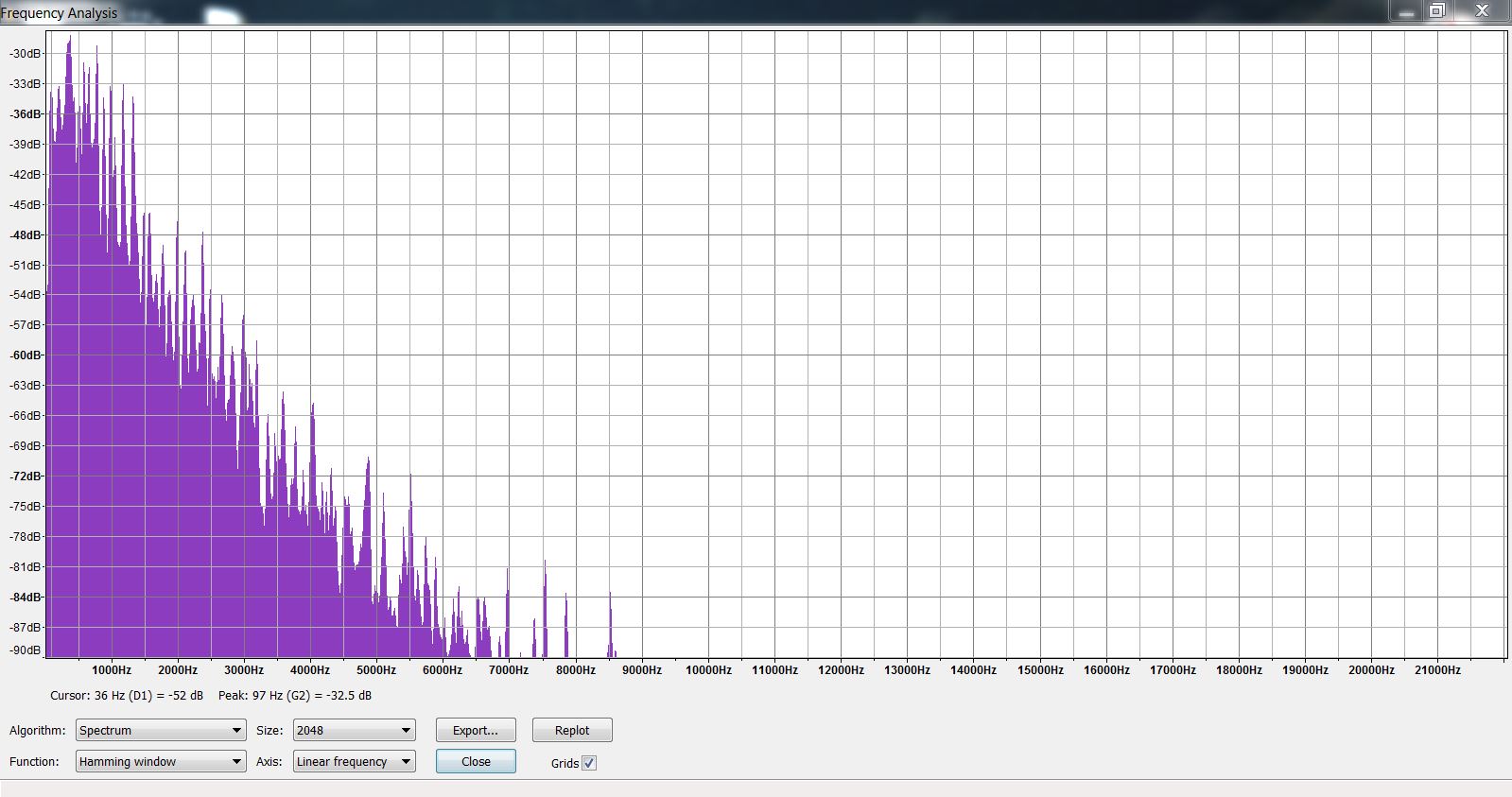Screen dimensions: 1512x797
Task: Click the Export... button
Action: tap(476, 730)
